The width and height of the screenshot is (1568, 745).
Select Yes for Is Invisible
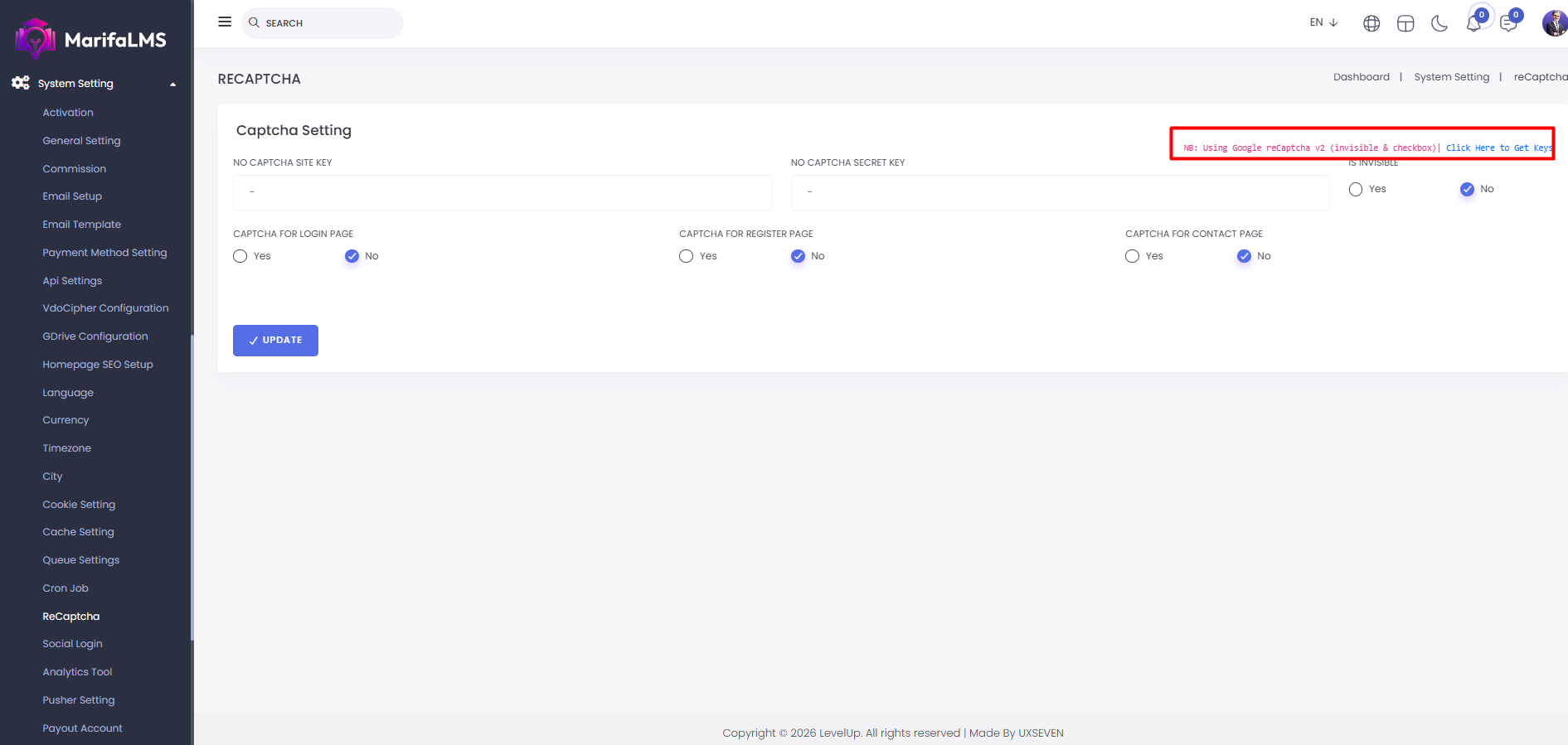pos(1356,190)
